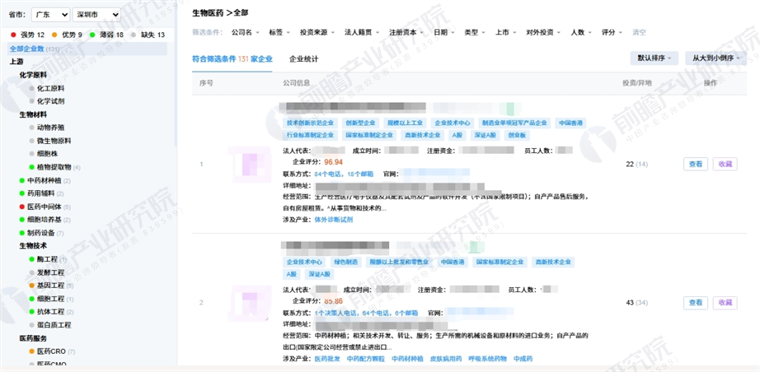Open the 对外投资 filter dropdown
This screenshot has height=372, width=760.
tap(543, 32)
